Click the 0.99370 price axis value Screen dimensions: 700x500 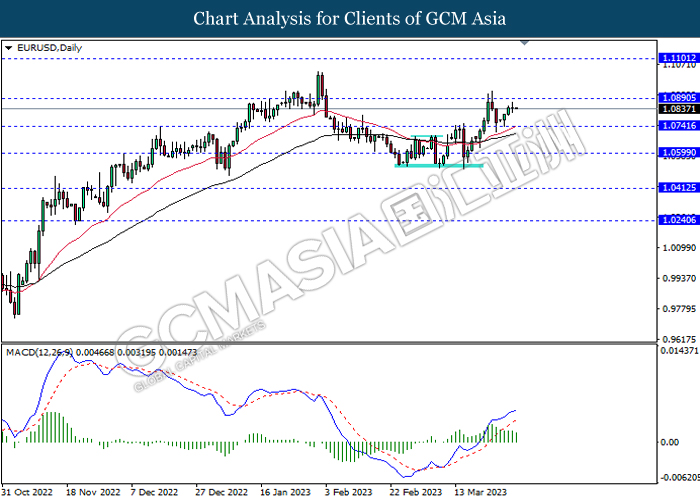679,278
